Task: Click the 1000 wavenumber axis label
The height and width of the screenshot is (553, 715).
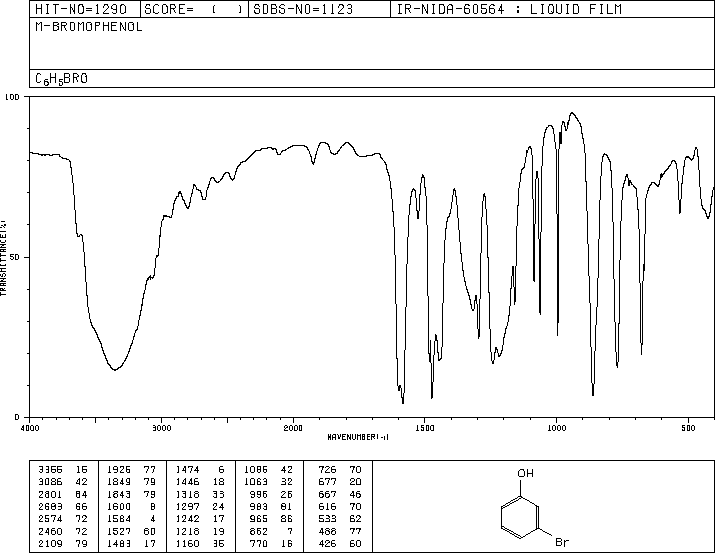Action: (x=556, y=428)
